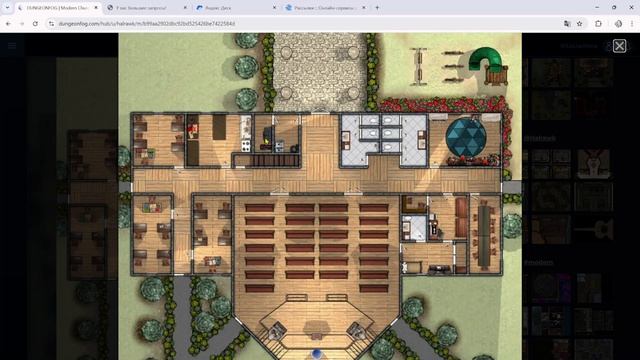The height and width of the screenshot is (360, 640).
Task: View site information for dungeonfog.com
Action: click(x=51, y=24)
